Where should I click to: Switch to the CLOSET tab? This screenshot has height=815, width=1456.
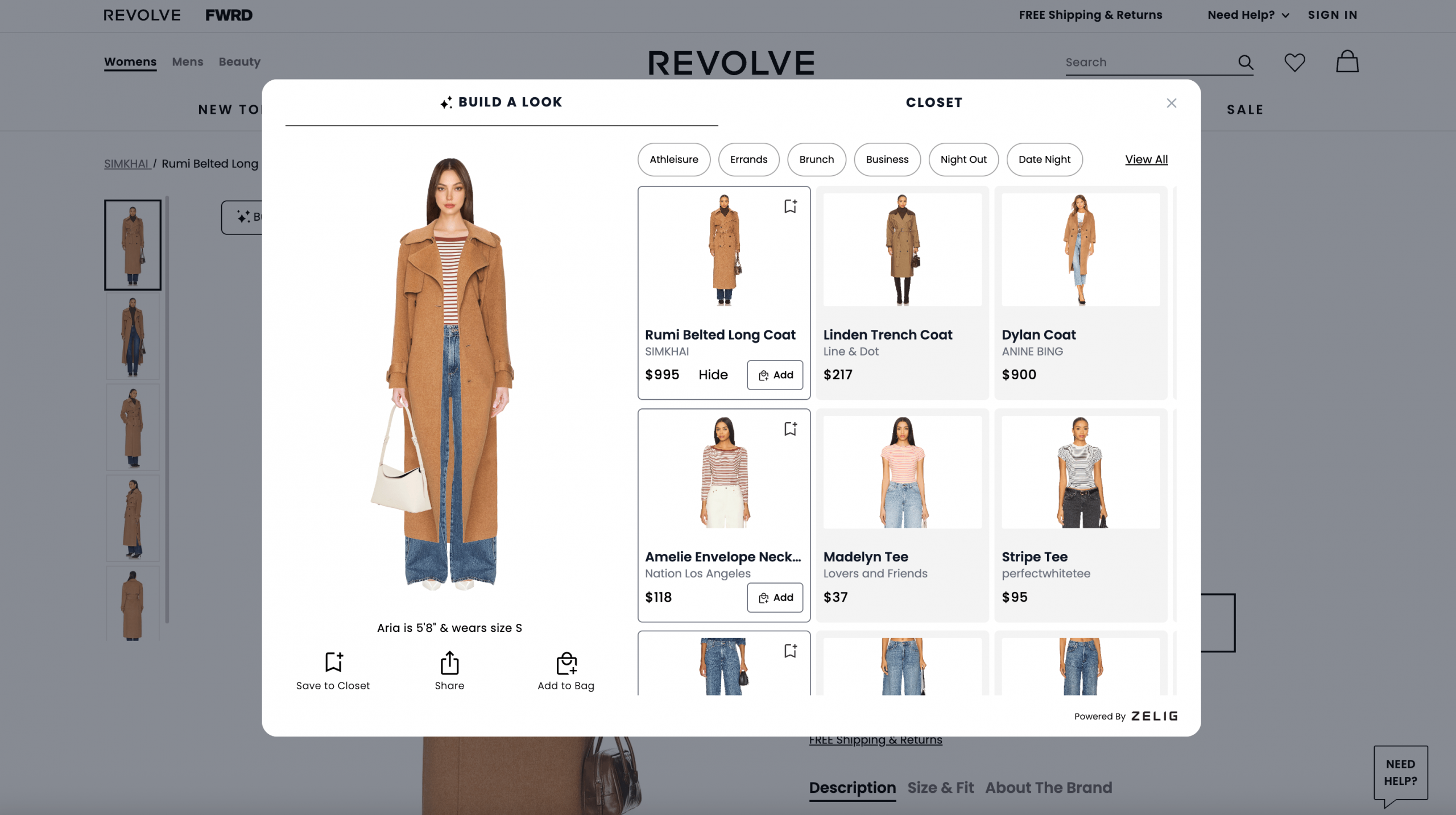[x=933, y=103]
